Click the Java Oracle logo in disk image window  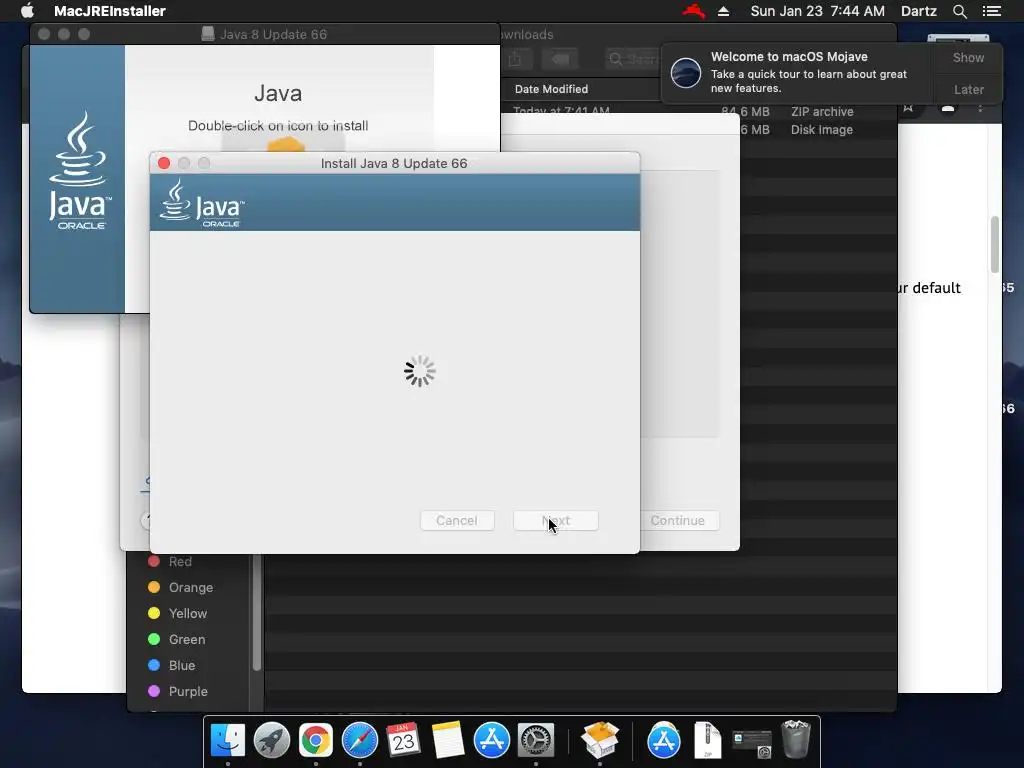pos(80,171)
